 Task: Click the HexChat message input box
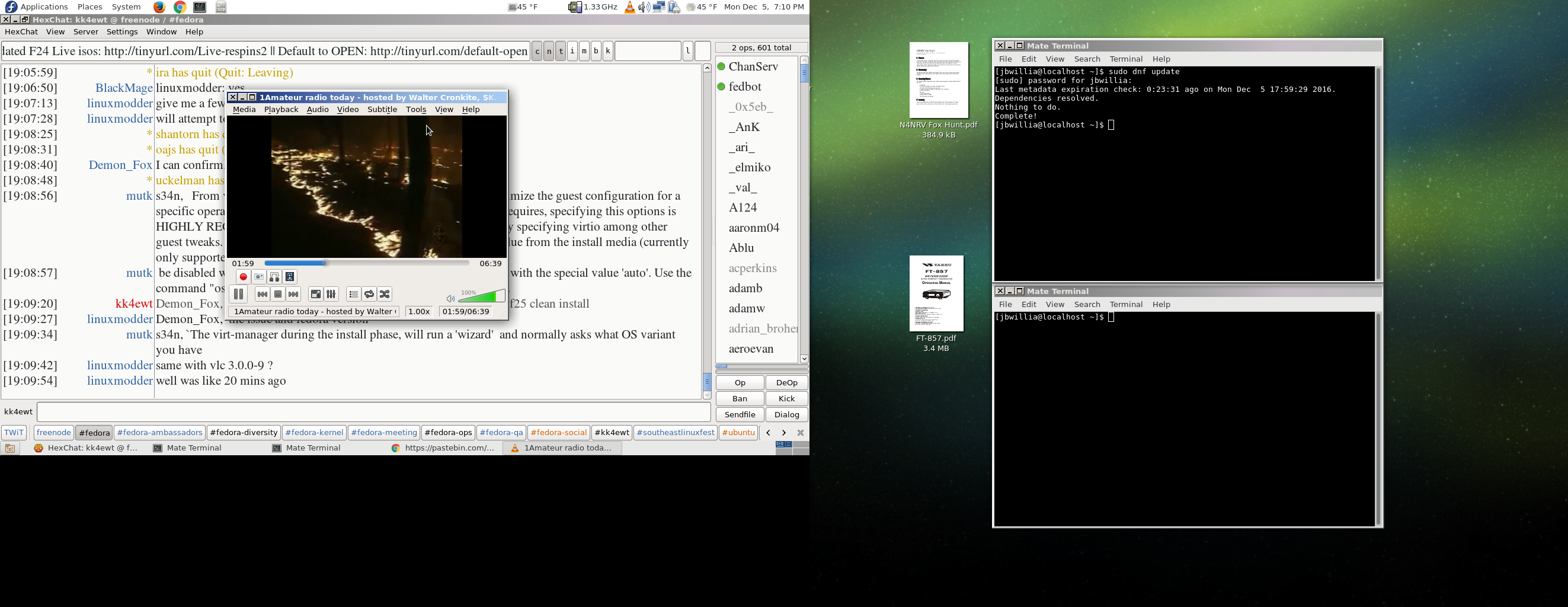pos(374,412)
